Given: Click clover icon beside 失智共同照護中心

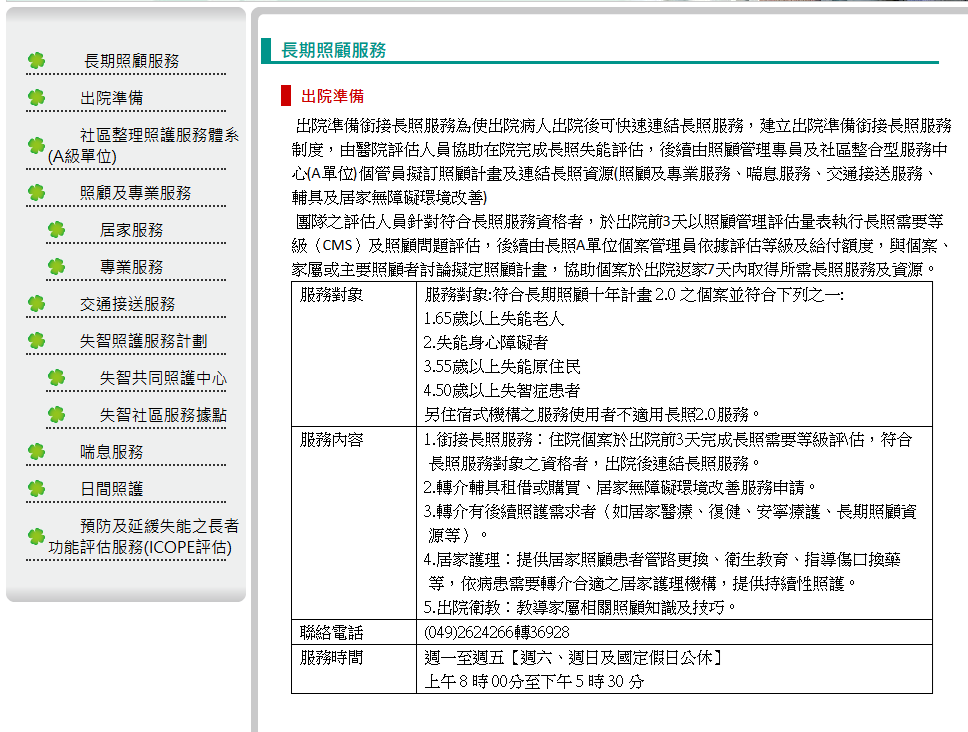Looking at the screenshot, I should pos(56,378).
